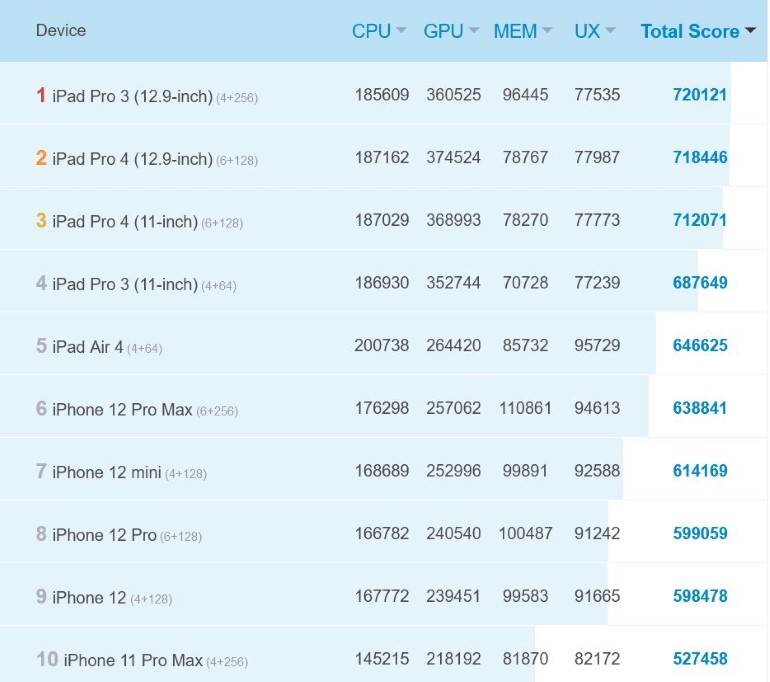Select iPad Pro 4 (11-inch) row
Screen dimensions: 770x682
[125, 222]
